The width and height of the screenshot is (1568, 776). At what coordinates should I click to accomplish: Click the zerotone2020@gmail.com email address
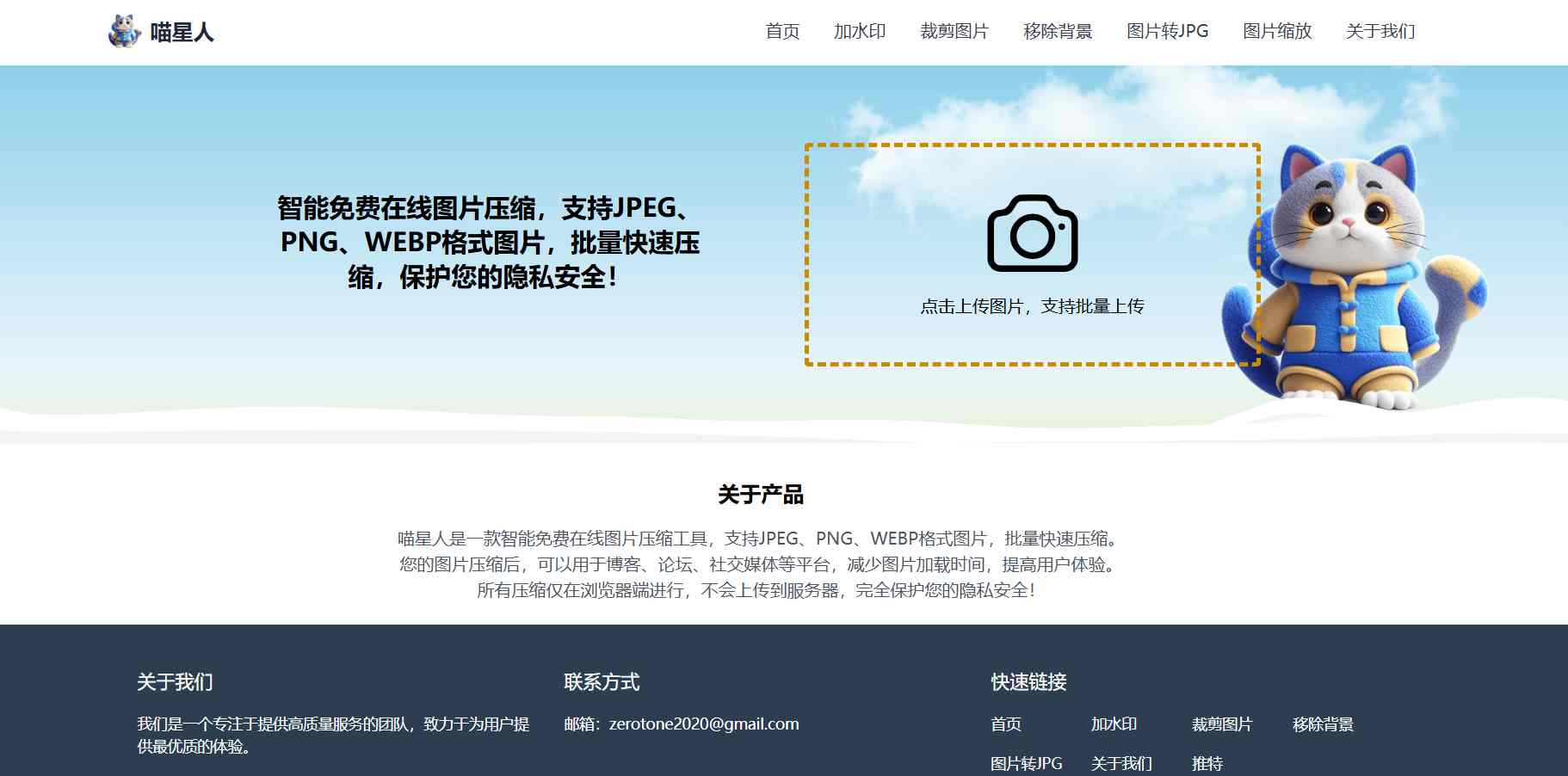[x=703, y=724]
